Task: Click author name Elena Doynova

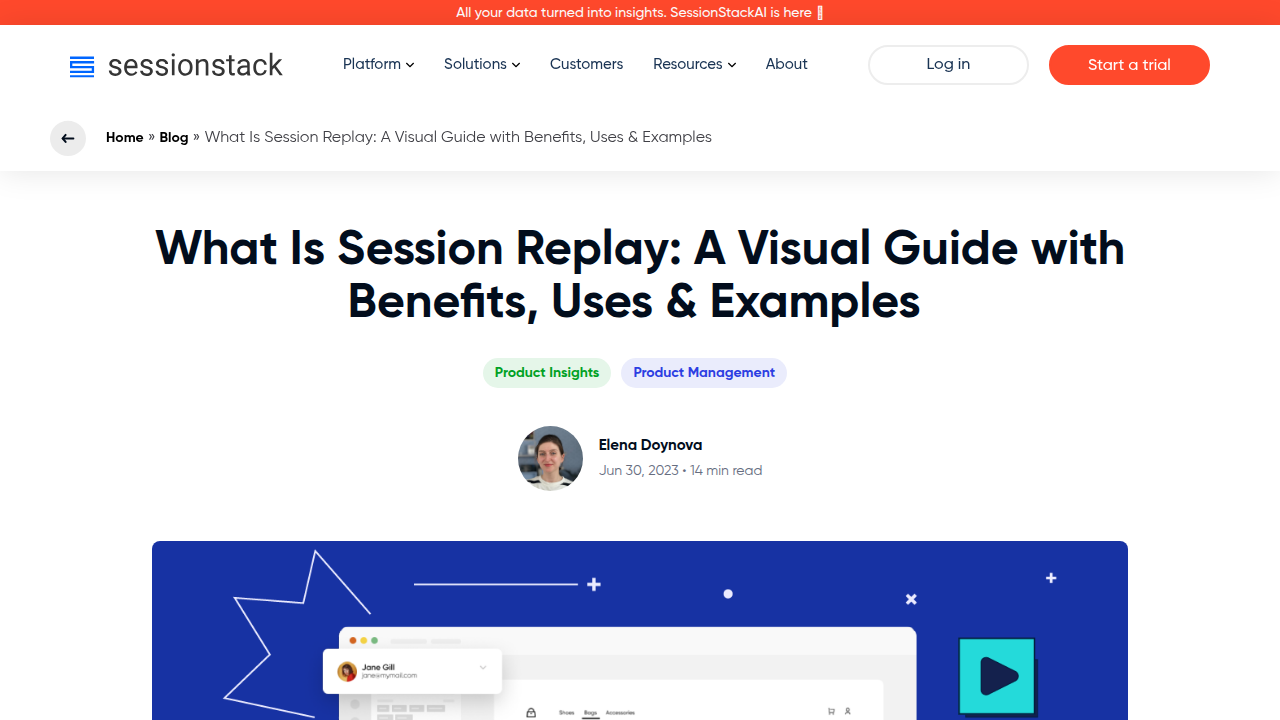Action: coord(650,445)
